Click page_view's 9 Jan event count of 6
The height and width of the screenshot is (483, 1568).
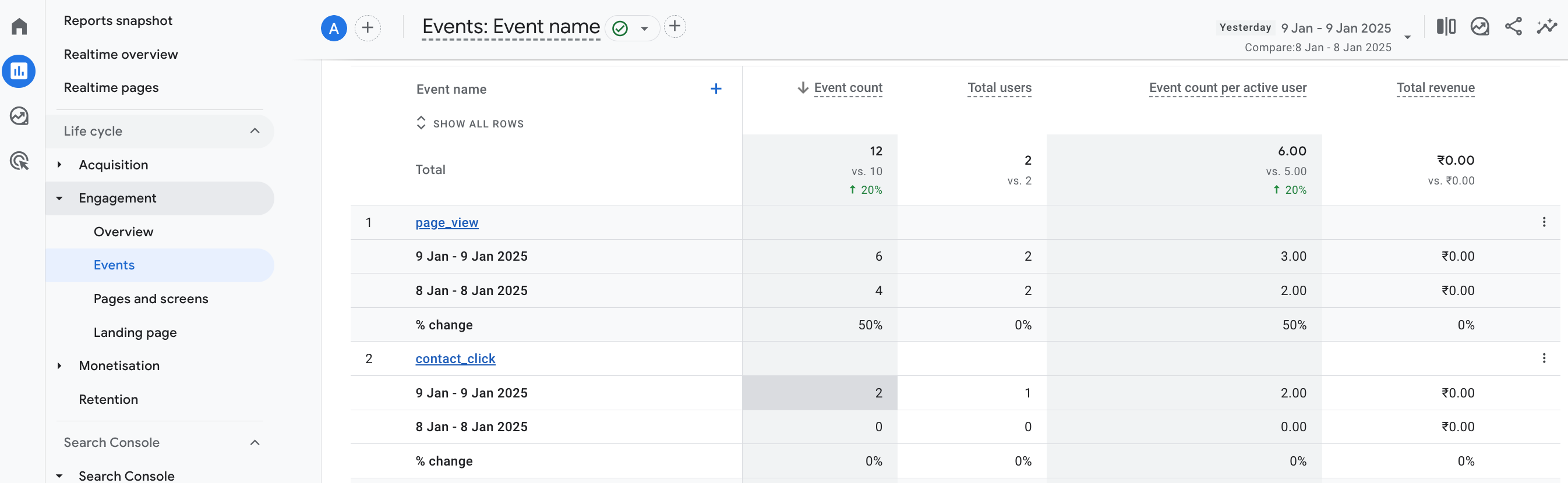[878, 257]
